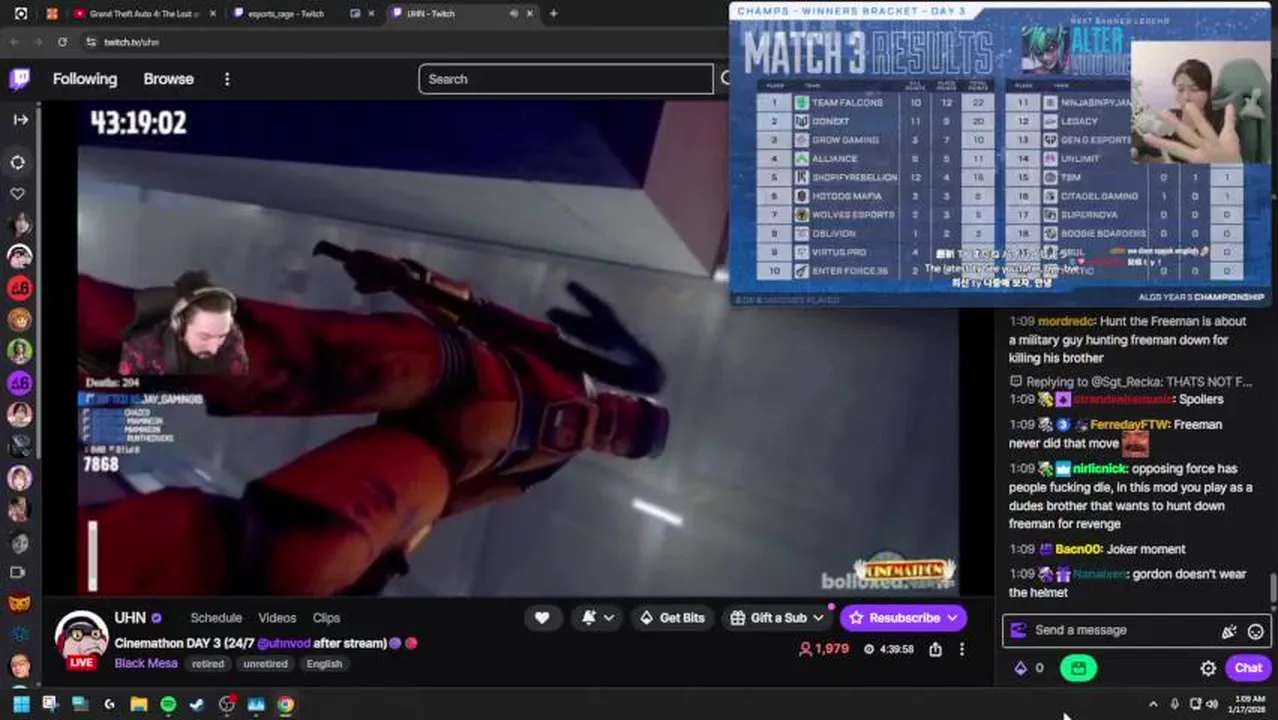Open Spotify from the taskbar
Screen dimensions: 1278x720
[x=168, y=704]
